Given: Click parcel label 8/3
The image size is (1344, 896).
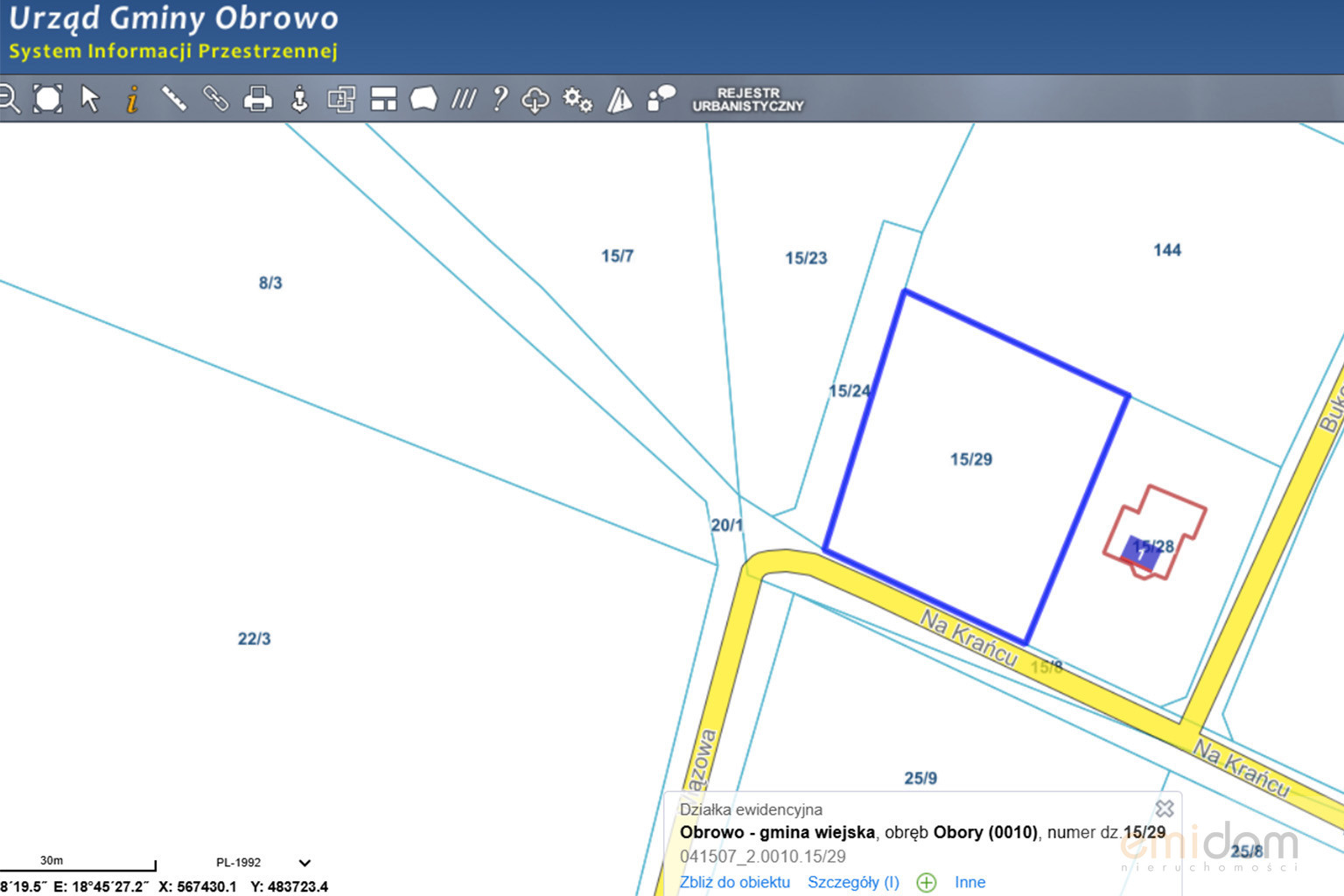Looking at the screenshot, I should pos(270,283).
